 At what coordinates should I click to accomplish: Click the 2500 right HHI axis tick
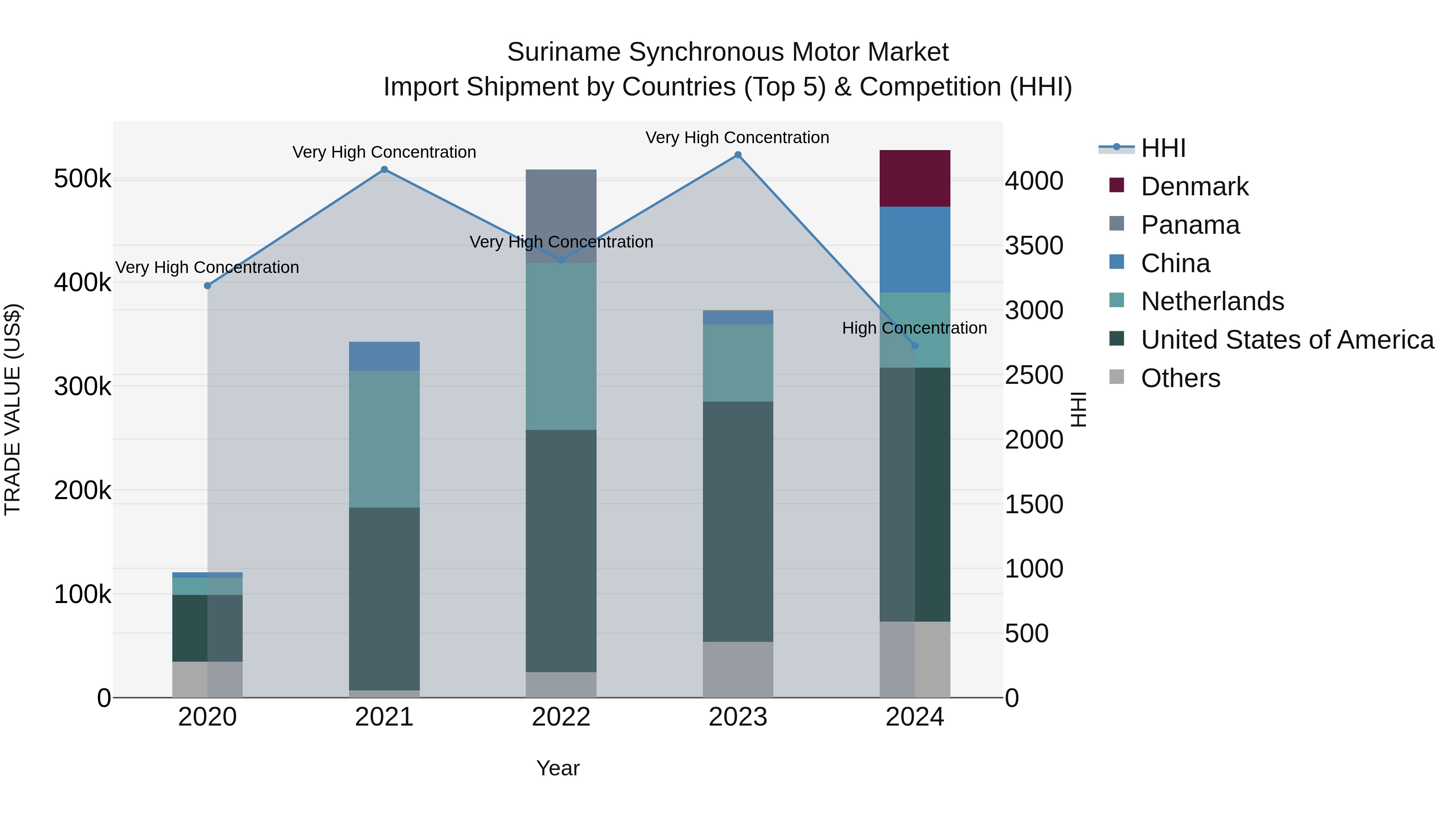point(1034,375)
